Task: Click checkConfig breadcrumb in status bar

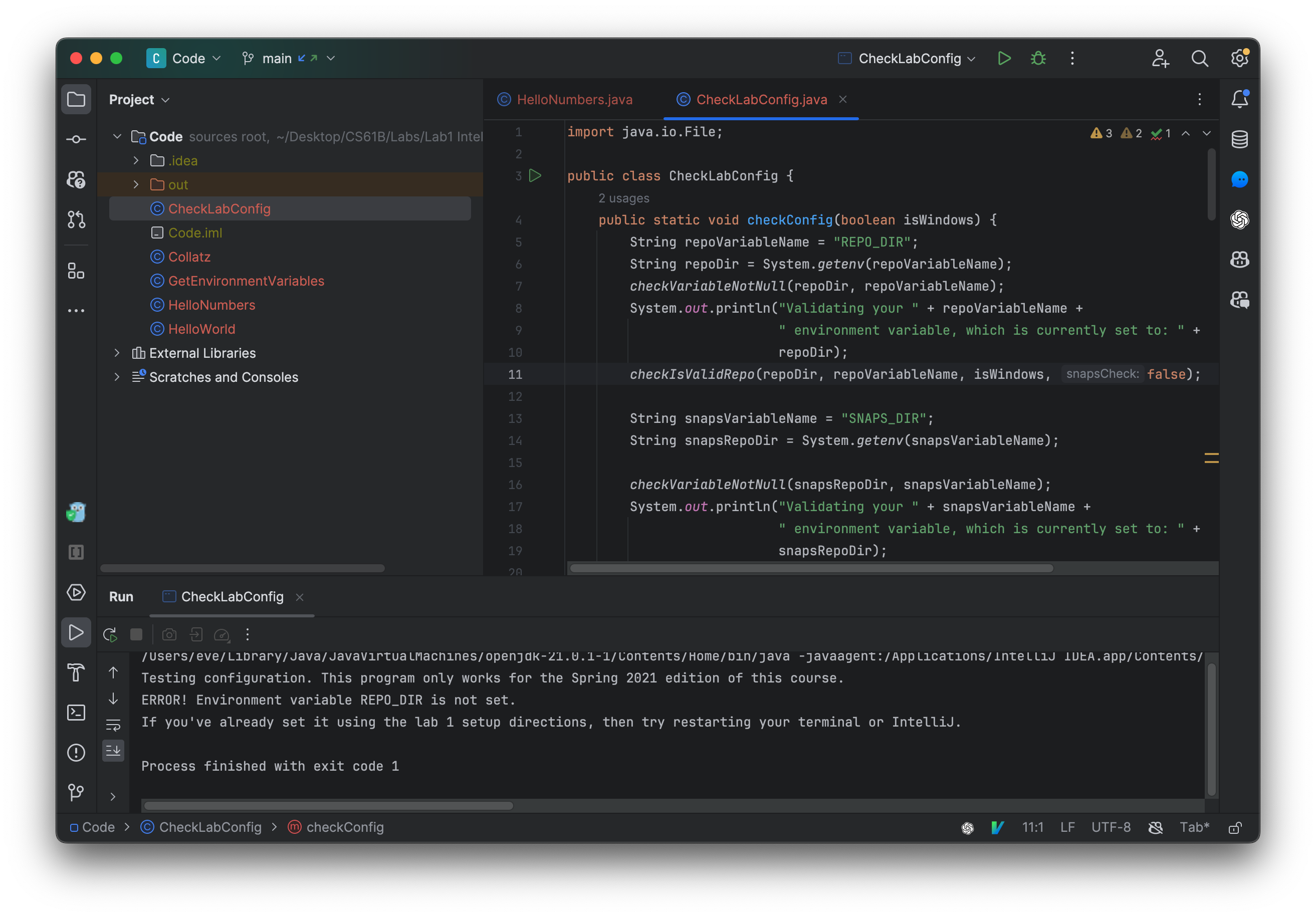Action: 336,828
